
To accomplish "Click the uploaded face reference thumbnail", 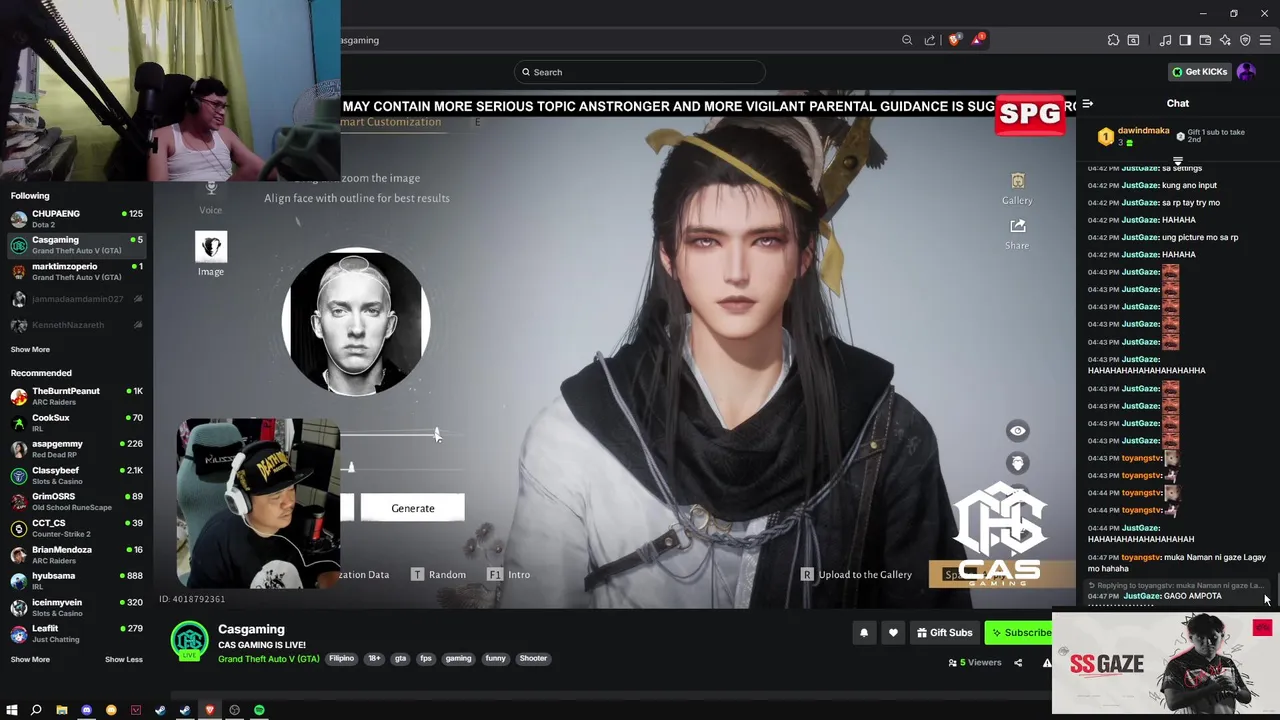I will [356, 322].
